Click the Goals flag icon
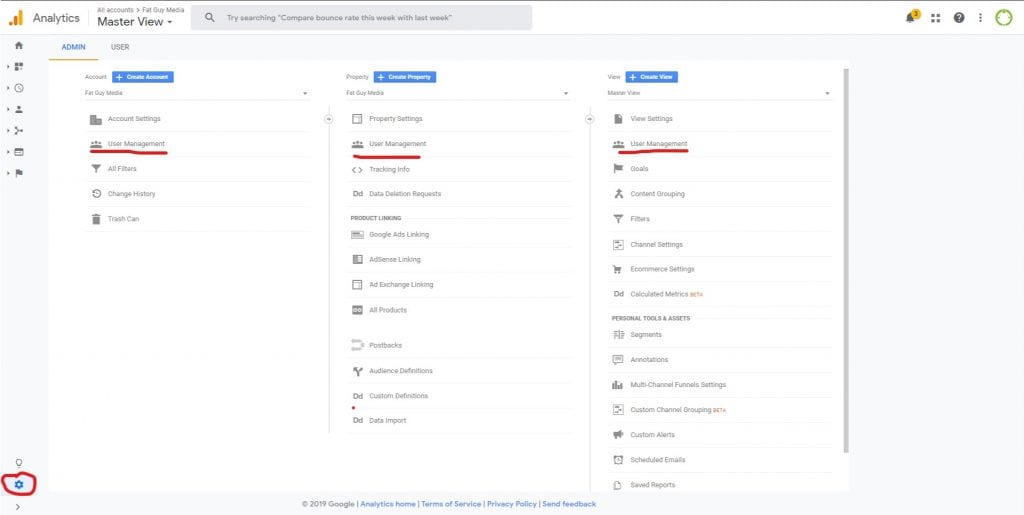The width and height of the screenshot is (1024, 515). [x=618, y=168]
